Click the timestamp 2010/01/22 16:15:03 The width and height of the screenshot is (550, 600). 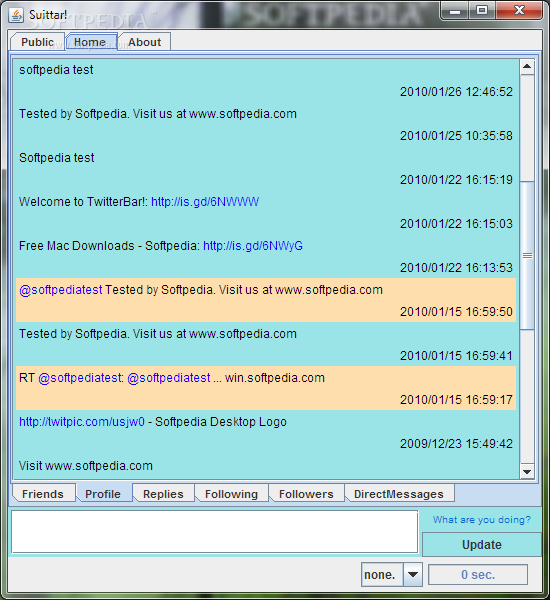pos(456,223)
